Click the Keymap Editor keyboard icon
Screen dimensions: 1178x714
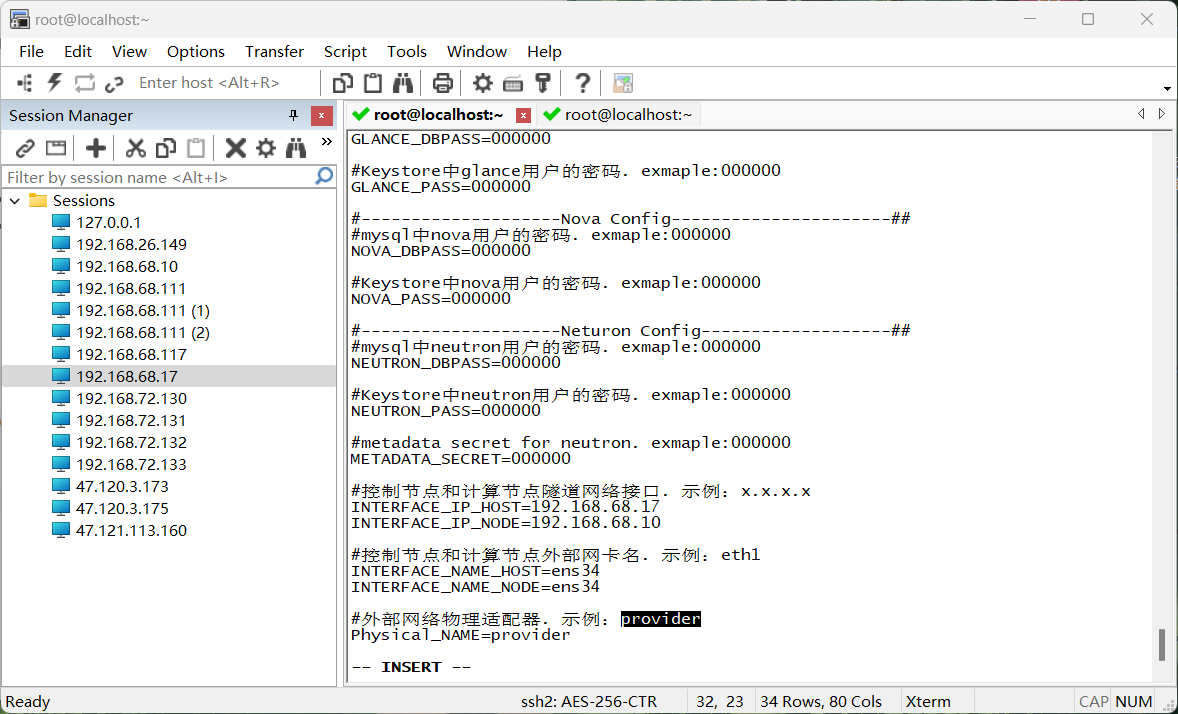click(513, 83)
